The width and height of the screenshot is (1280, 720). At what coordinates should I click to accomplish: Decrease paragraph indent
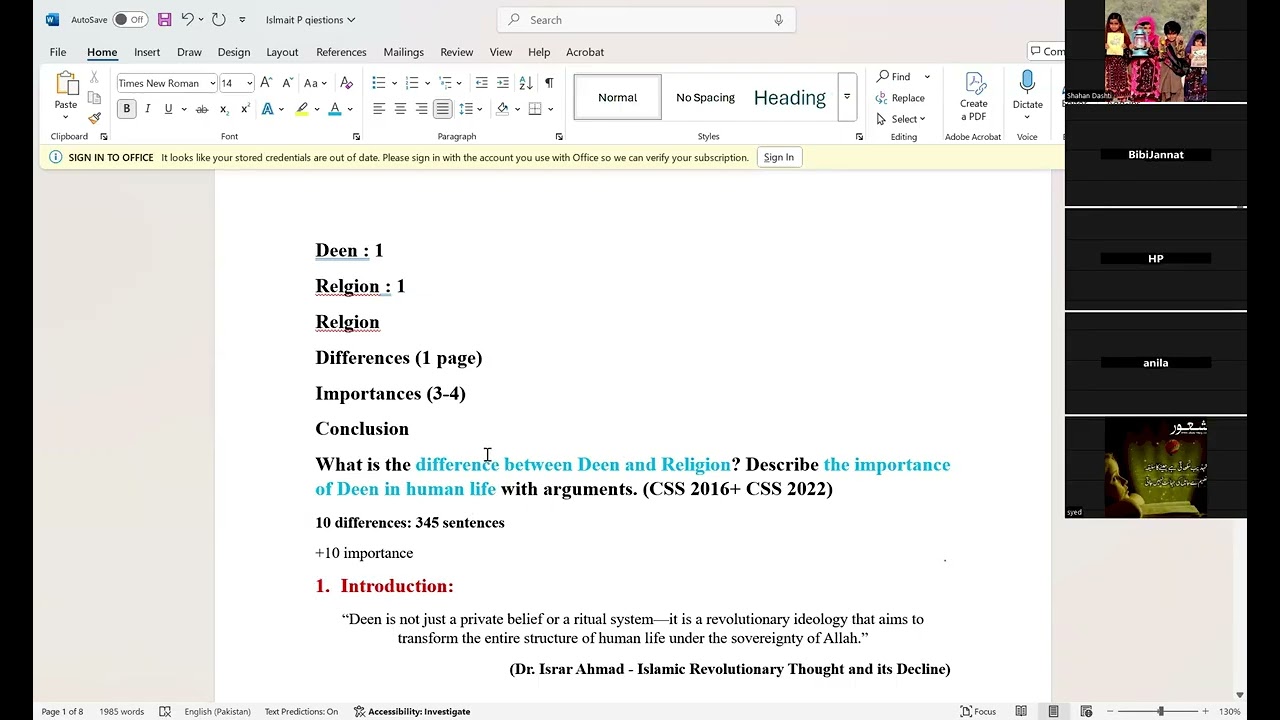point(481,83)
